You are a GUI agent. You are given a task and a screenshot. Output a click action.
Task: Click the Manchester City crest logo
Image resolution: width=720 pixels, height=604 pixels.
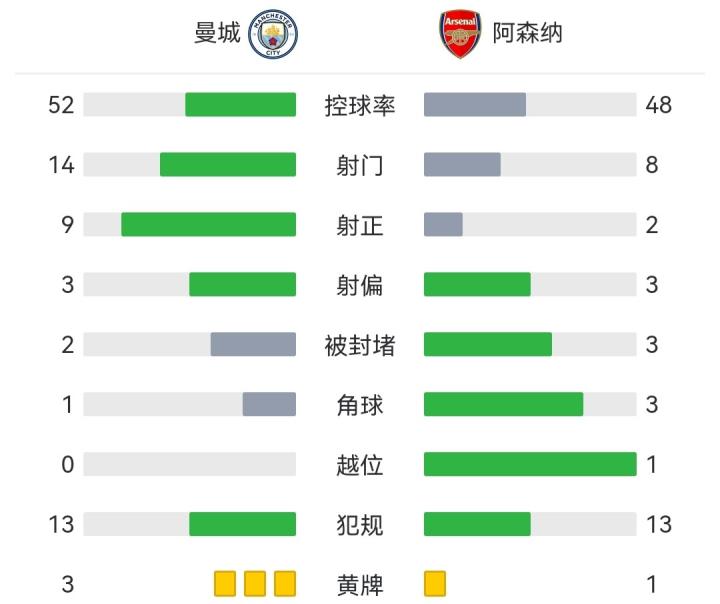(273, 34)
